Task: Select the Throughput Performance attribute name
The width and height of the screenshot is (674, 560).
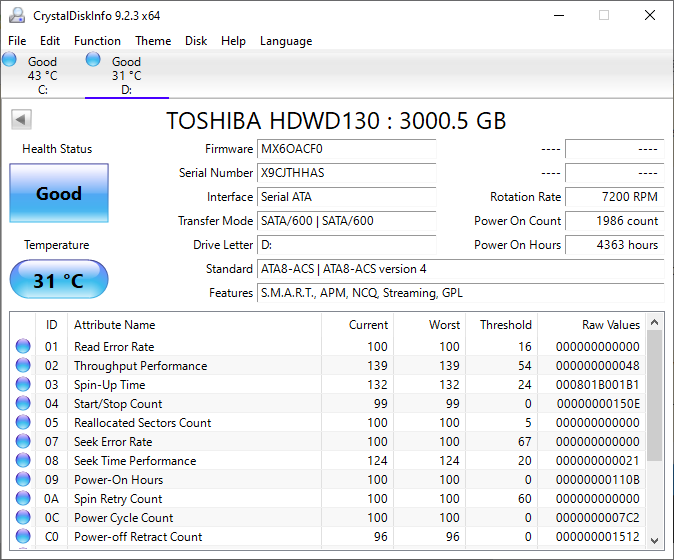Action: coord(141,366)
